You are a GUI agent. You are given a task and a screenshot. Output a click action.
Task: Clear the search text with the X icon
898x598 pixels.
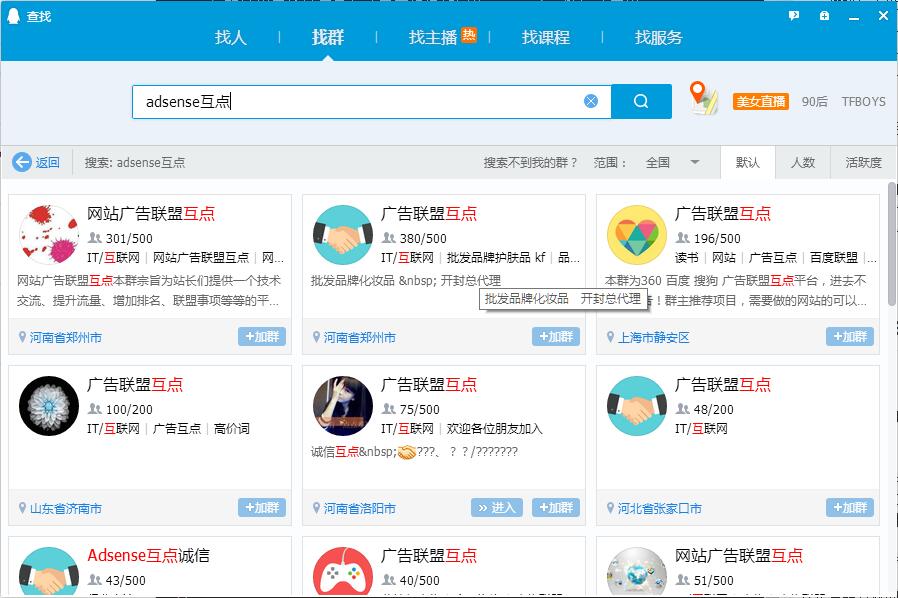tap(590, 101)
